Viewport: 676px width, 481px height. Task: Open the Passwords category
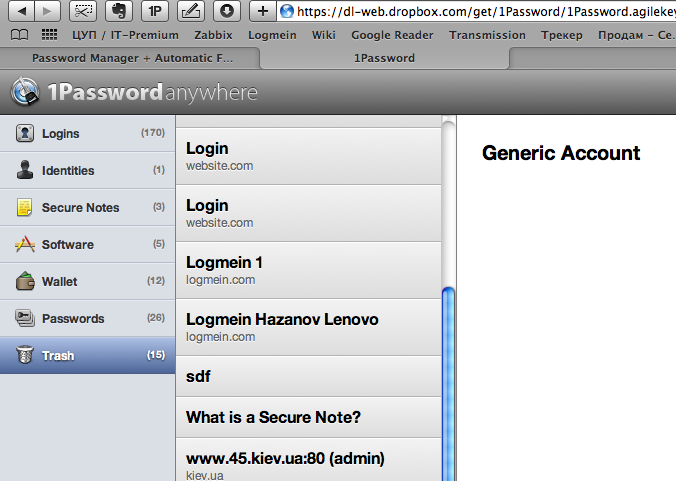[x=88, y=319]
